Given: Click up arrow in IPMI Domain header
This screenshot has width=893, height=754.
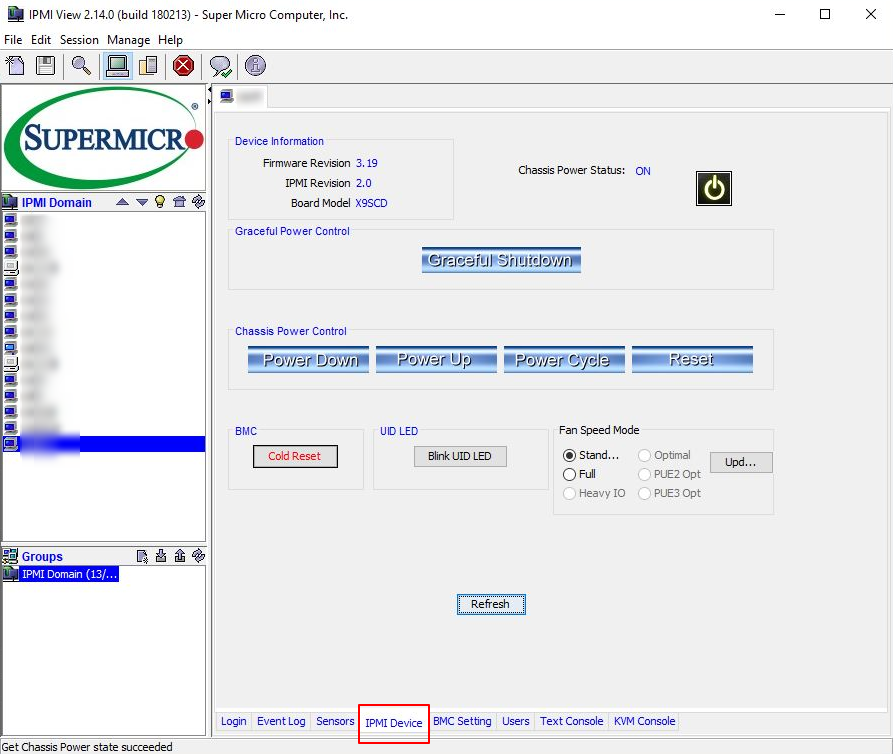Looking at the screenshot, I should coord(122,202).
